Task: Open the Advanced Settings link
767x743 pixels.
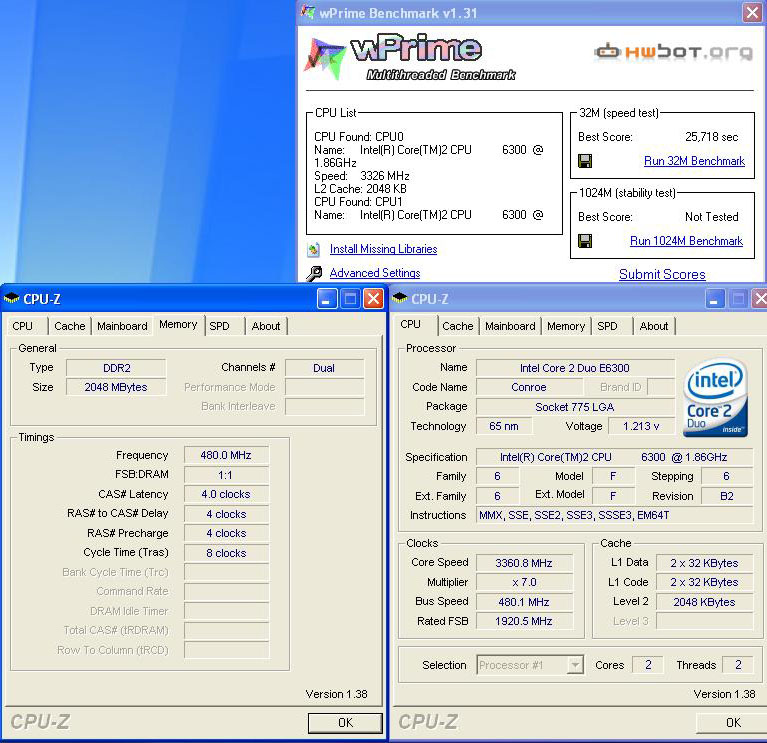Action: 375,273
